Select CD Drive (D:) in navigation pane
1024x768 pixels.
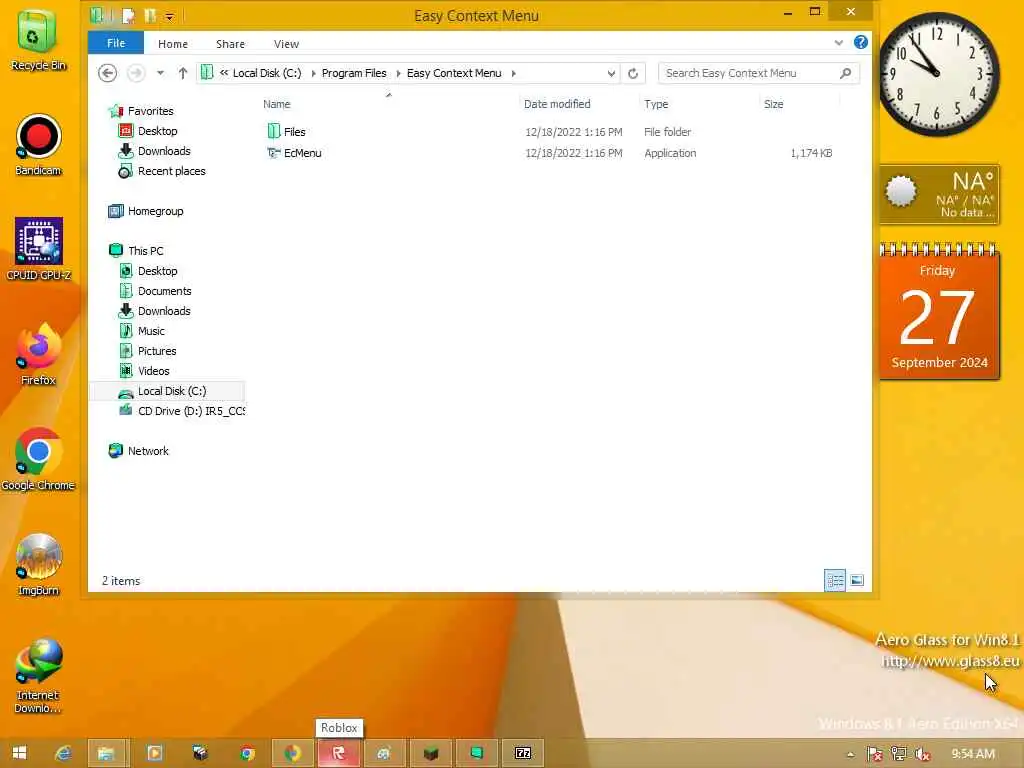(x=191, y=411)
